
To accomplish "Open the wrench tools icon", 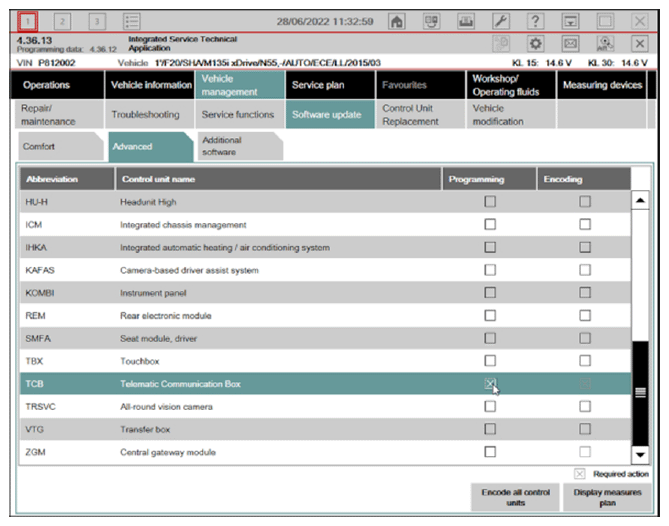I will tap(501, 21).
